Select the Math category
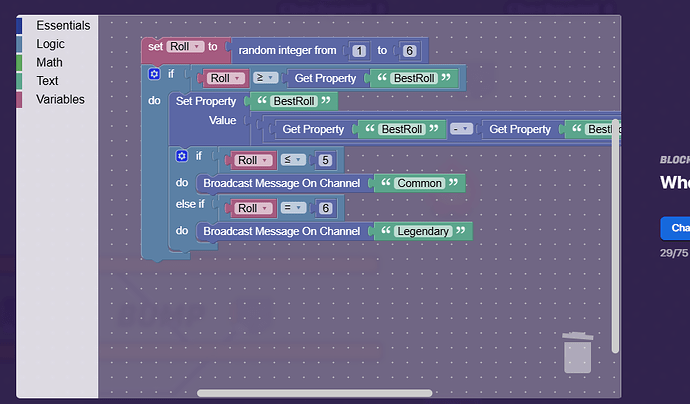 pyautogui.click(x=49, y=62)
